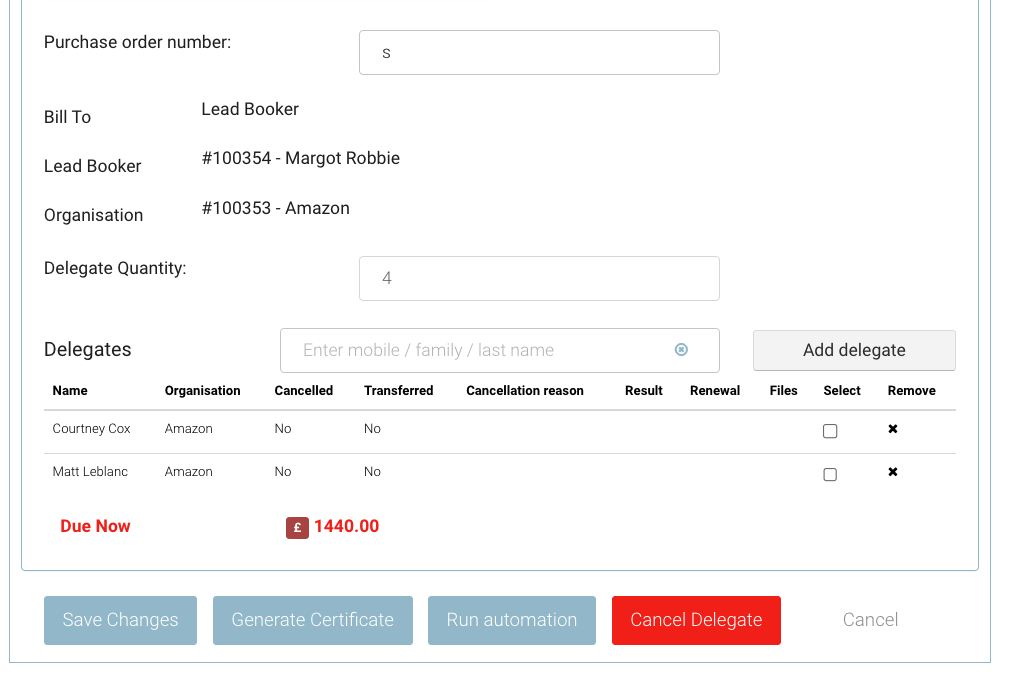Clear the delegate search field icon
Viewport: 1012px width, 684px height.
pos(681,350)
